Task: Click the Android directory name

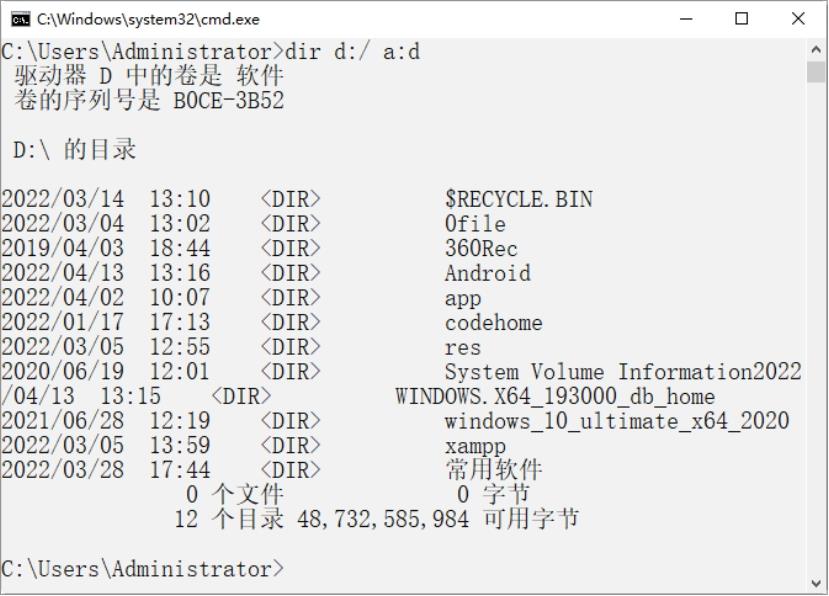Action: pyautogui.click(x=487, y=273)
